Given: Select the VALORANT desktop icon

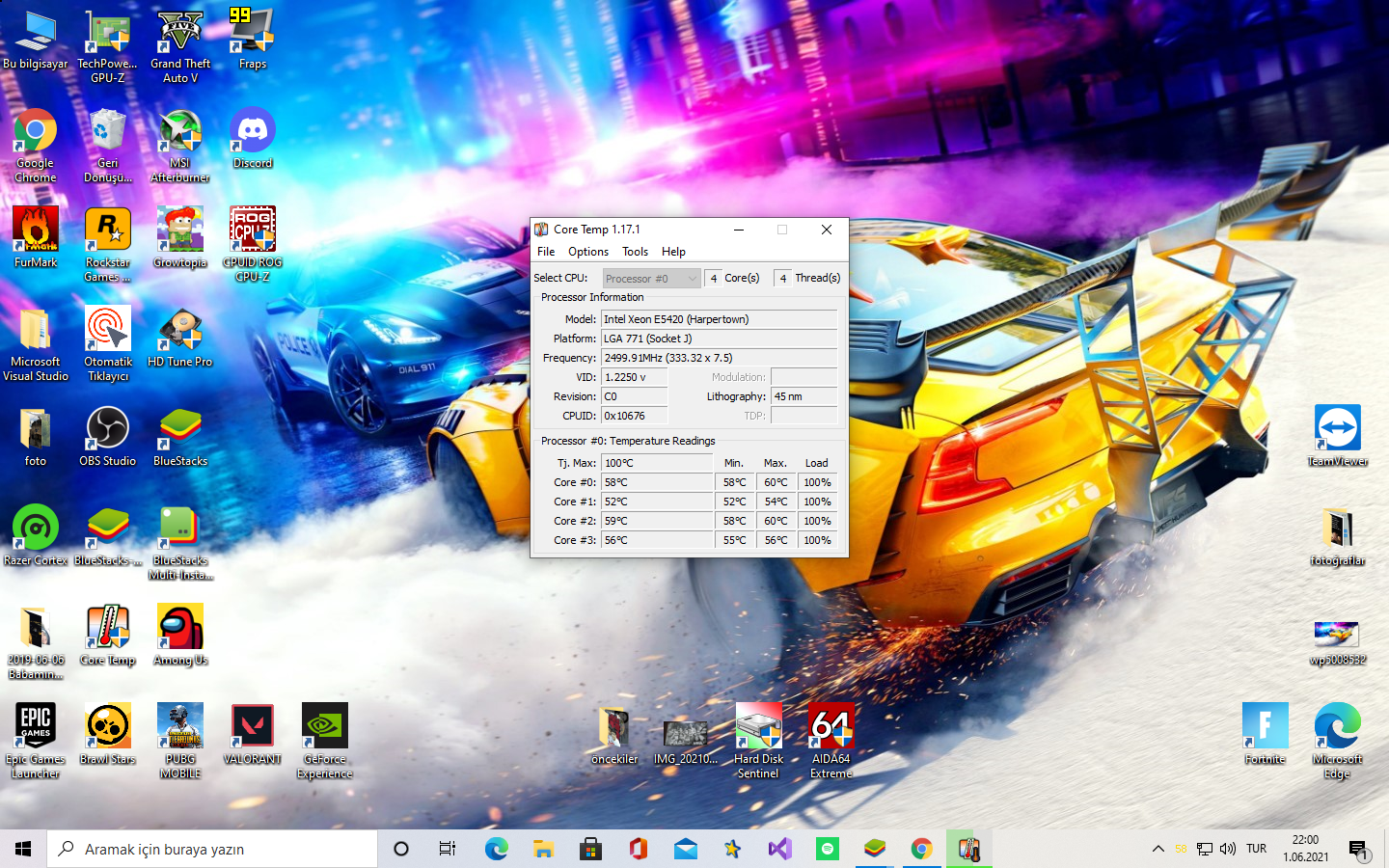Looking at the screenshot, I should coord(253,735).
